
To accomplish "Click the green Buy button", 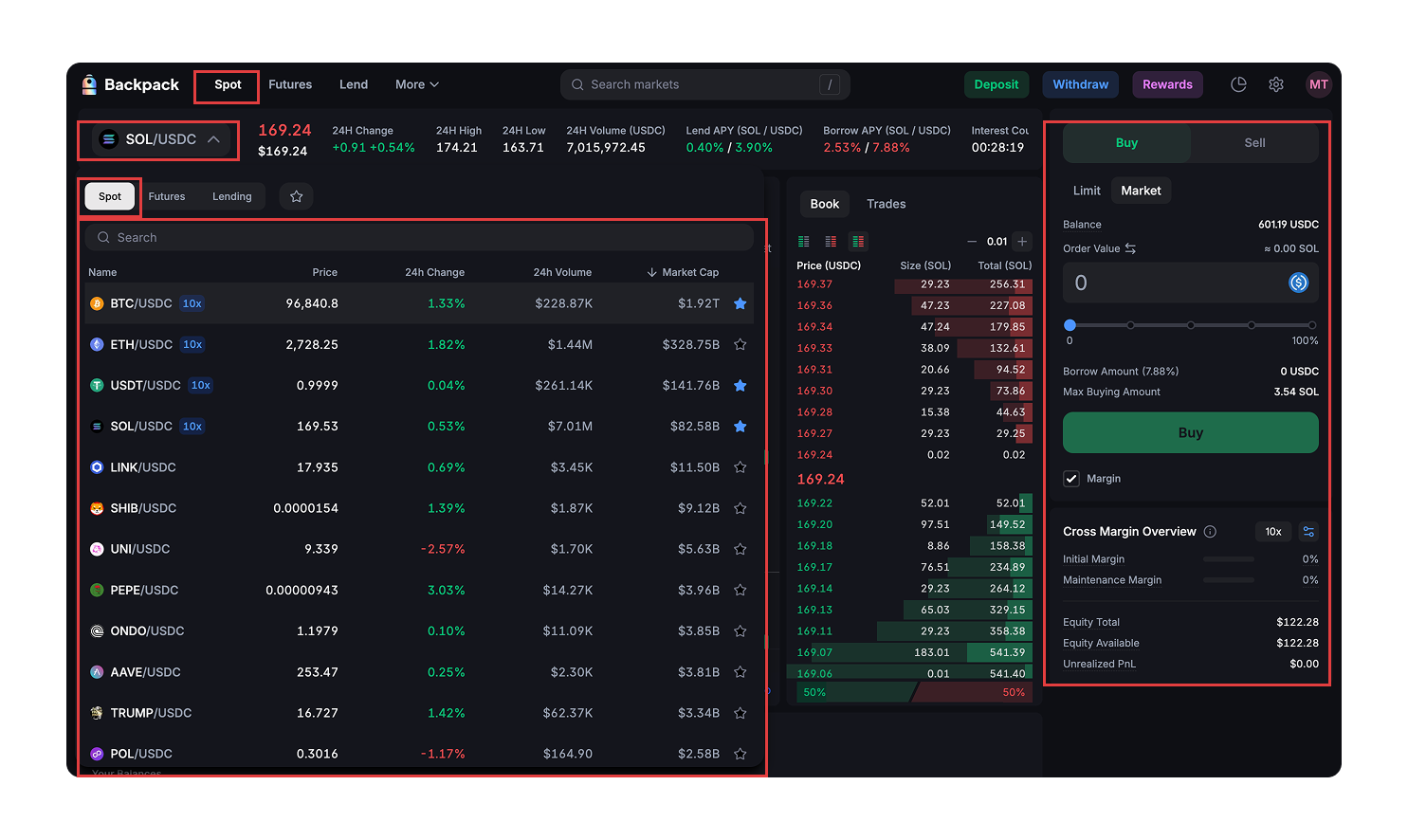I will pos(1190,432).
